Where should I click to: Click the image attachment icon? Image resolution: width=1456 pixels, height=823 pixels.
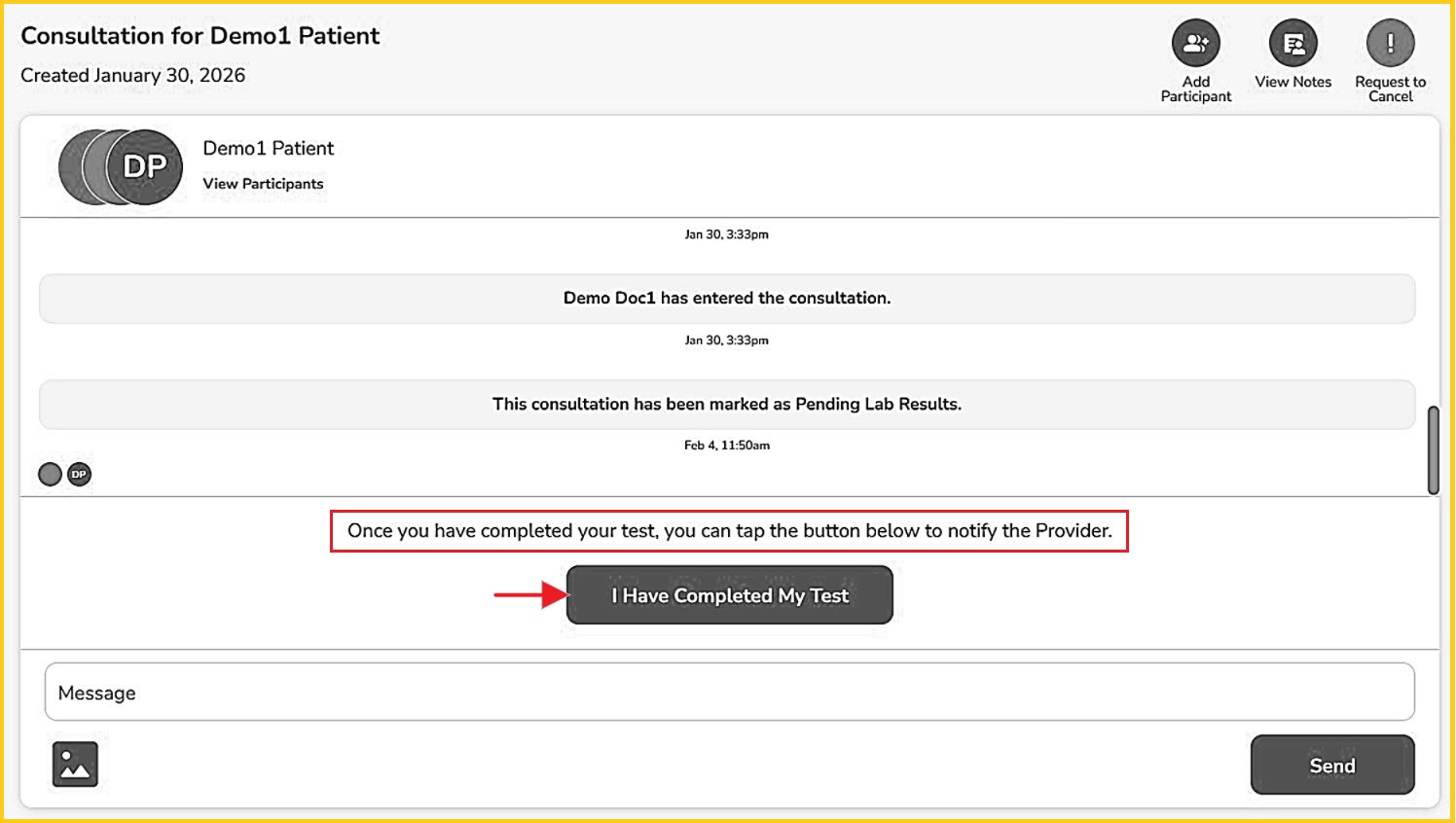pos(75,764)
